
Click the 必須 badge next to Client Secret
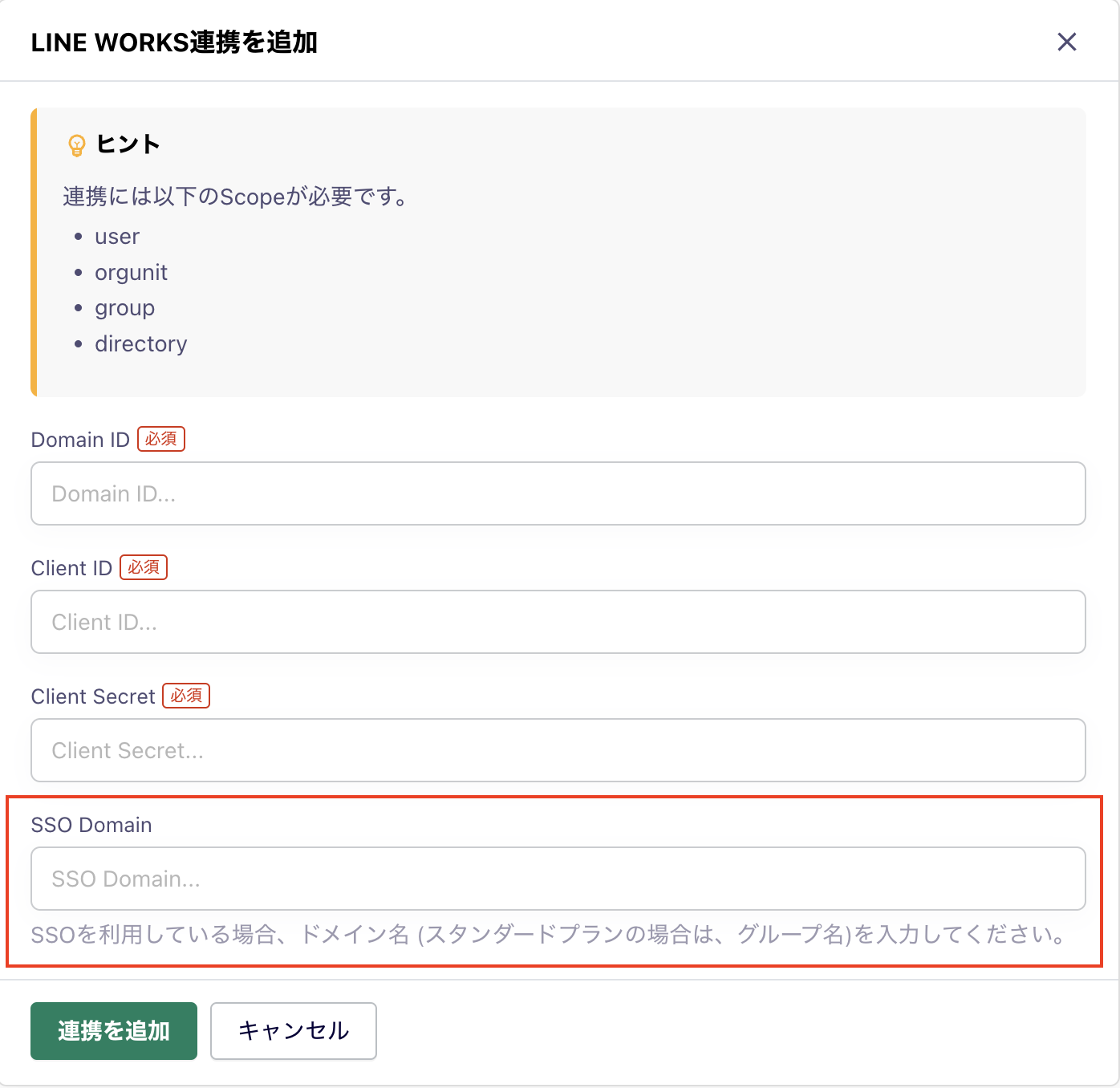pyautogui.click(x=186, y=696)
